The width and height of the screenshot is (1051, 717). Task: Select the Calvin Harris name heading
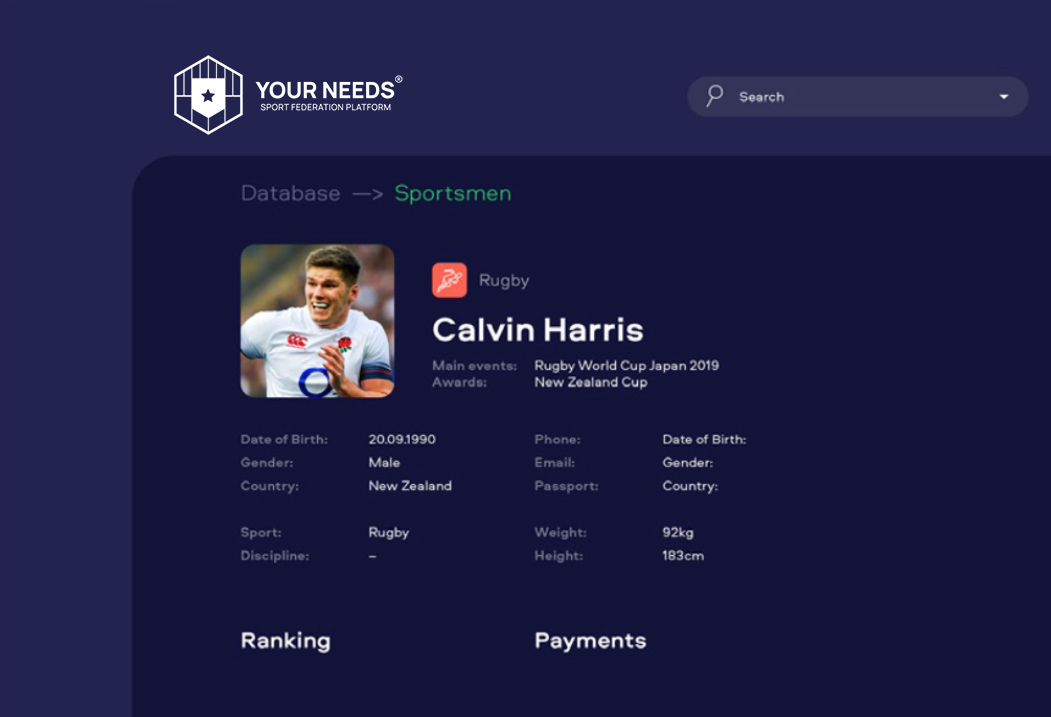point(538,330)
